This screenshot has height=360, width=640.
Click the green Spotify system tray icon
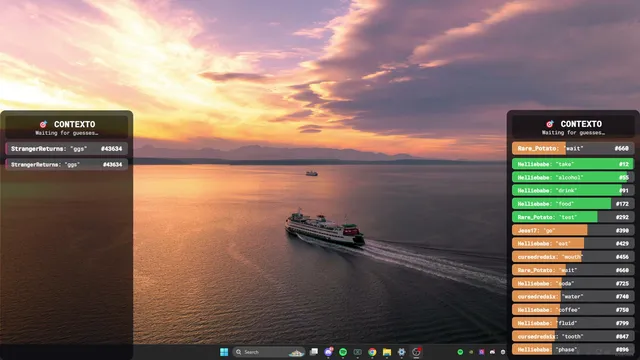(460, 352)
